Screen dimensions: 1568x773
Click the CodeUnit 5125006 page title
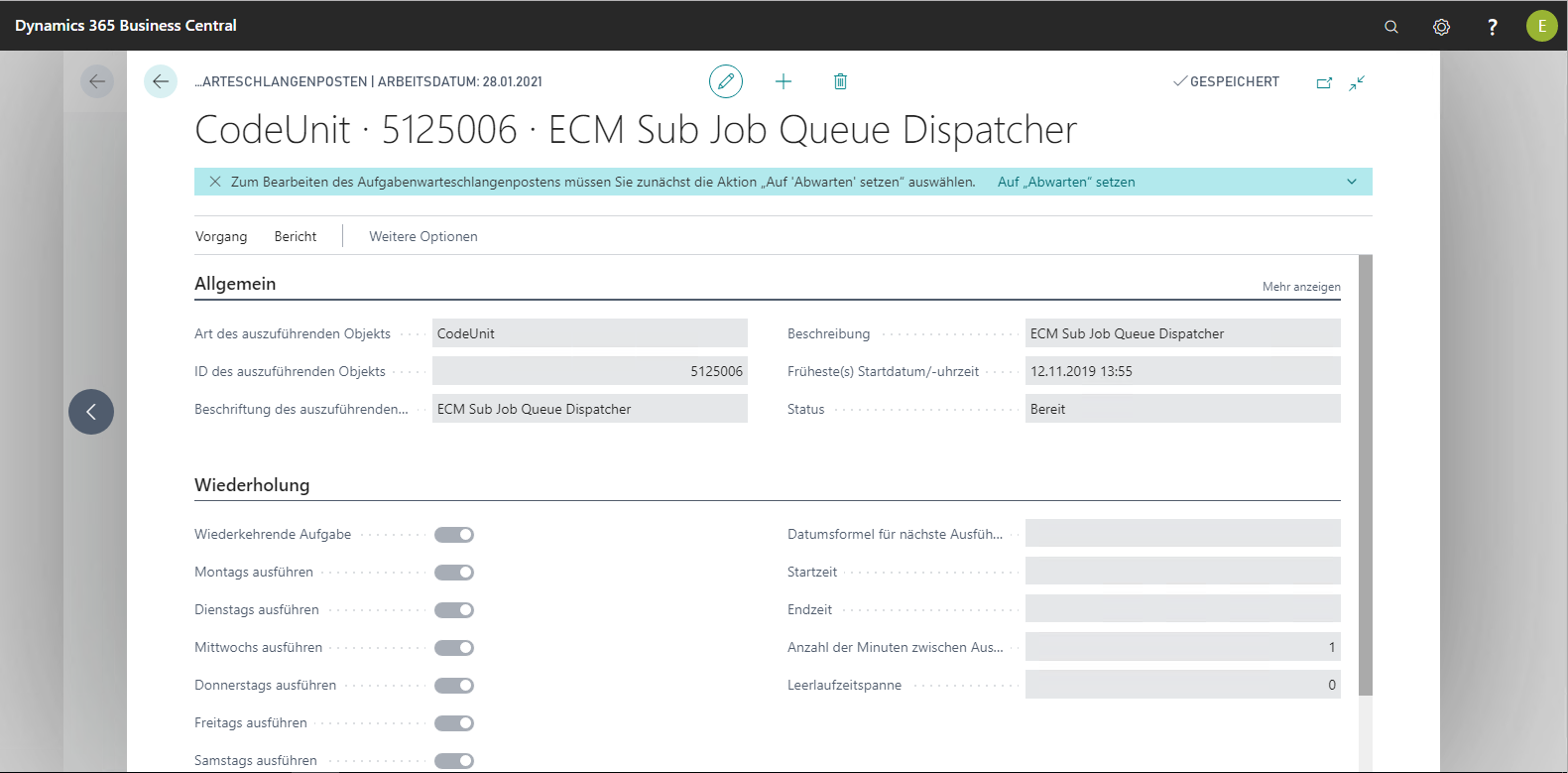pyautogui.click(x=636, y=130)
